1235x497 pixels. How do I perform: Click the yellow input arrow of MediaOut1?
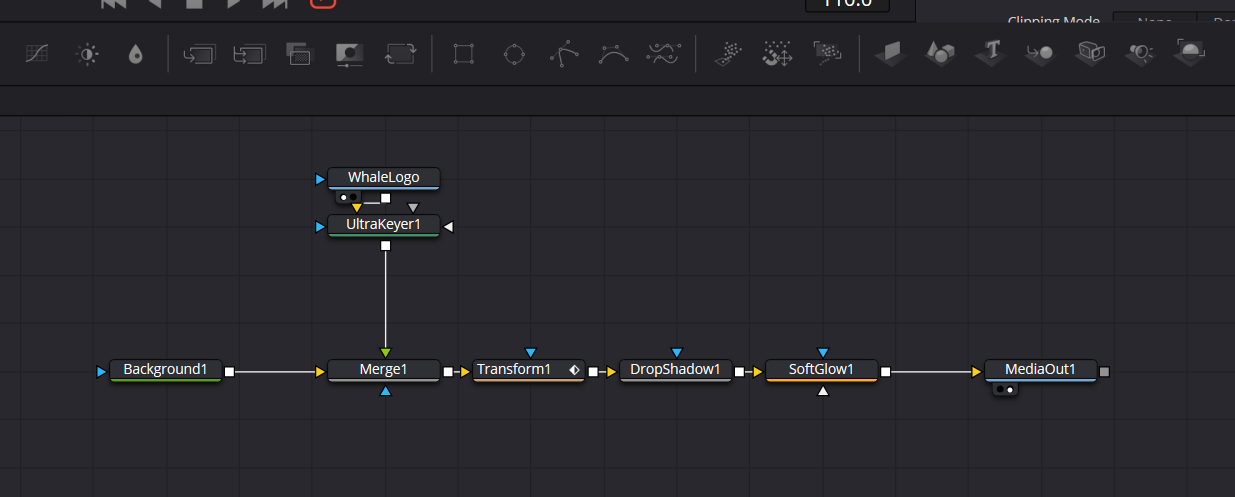click(x=977, y=371)
